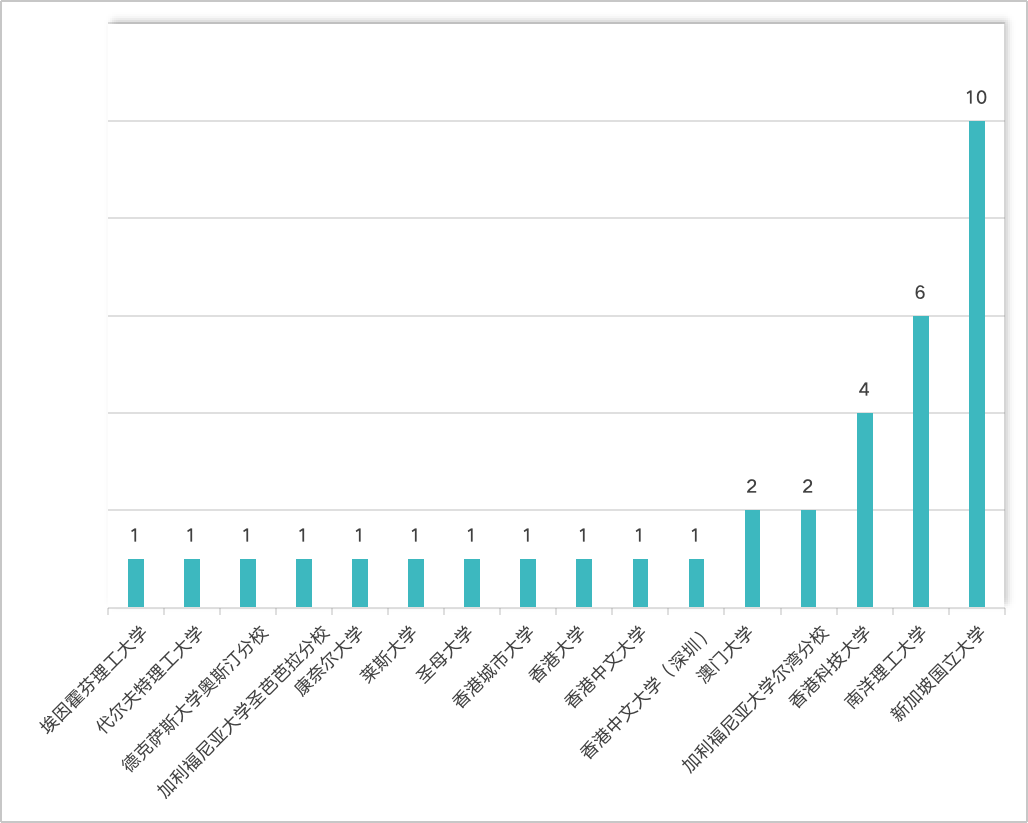Image resolution: width=1028 pixels, height=823 pixels.
Task: Click the axis label 加利福尼亚大学尔湾分校
Action: [756, 699]
